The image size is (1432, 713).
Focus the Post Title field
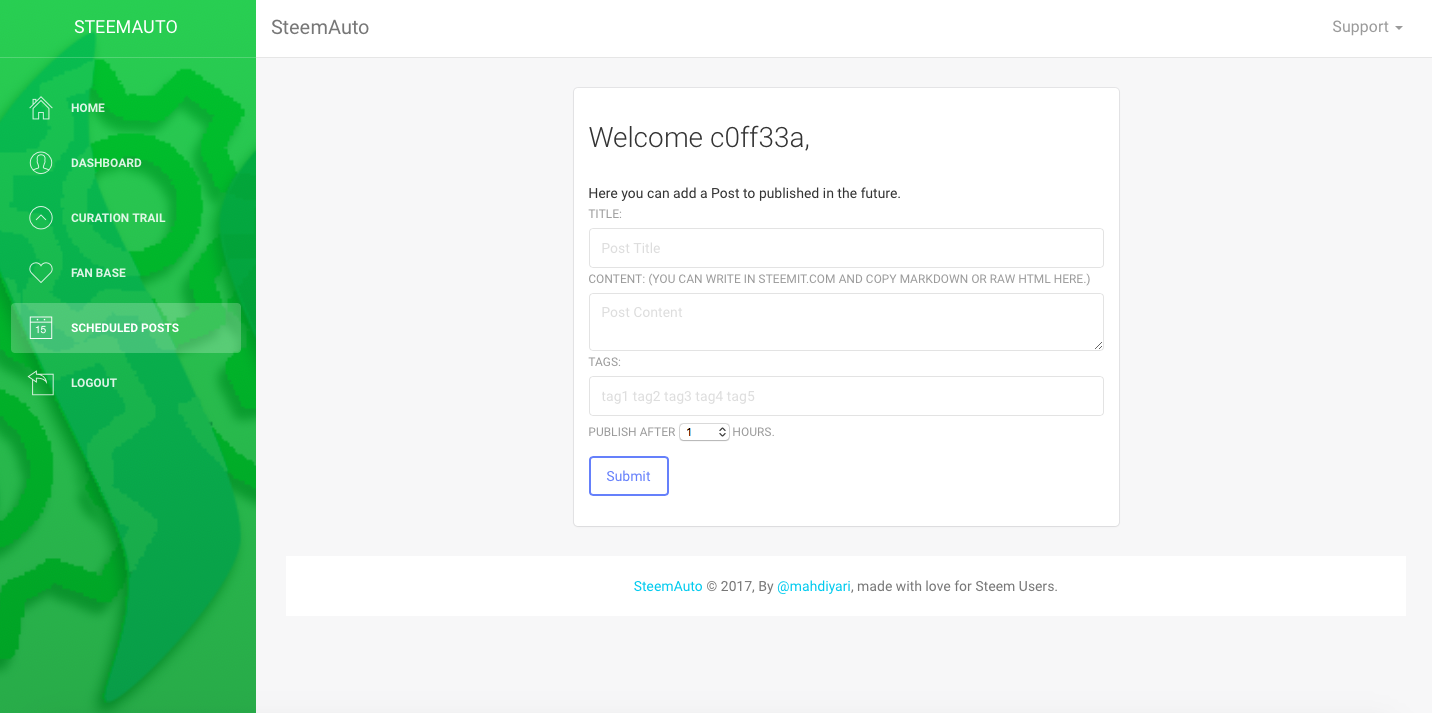[846, 248]
